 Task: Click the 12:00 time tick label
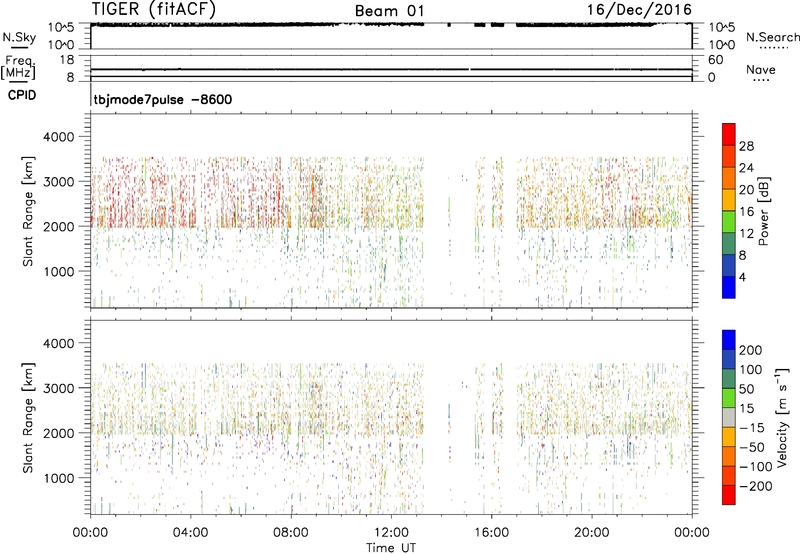tap(391, 533)
